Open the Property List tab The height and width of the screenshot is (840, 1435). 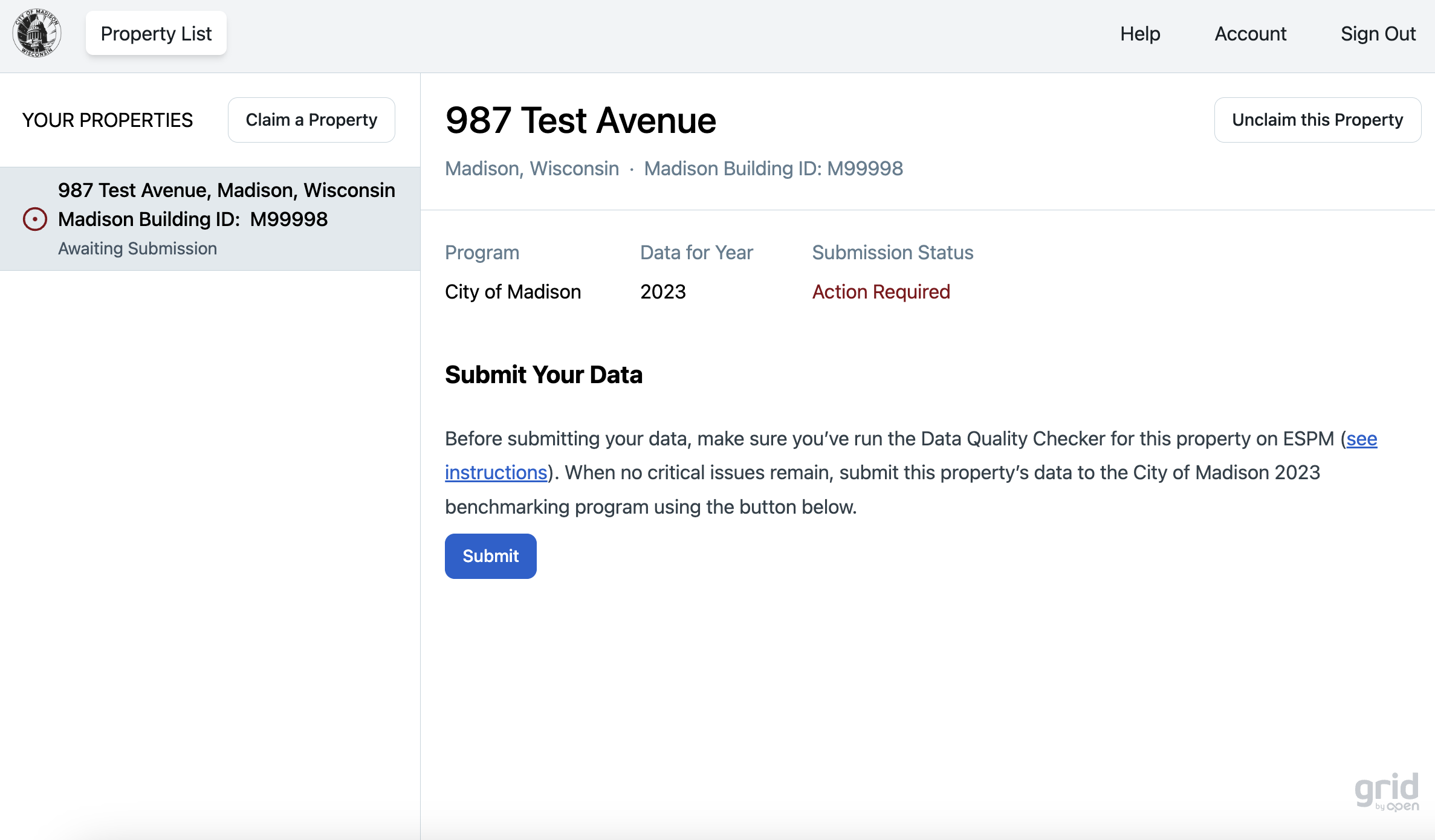coord(156,33)
